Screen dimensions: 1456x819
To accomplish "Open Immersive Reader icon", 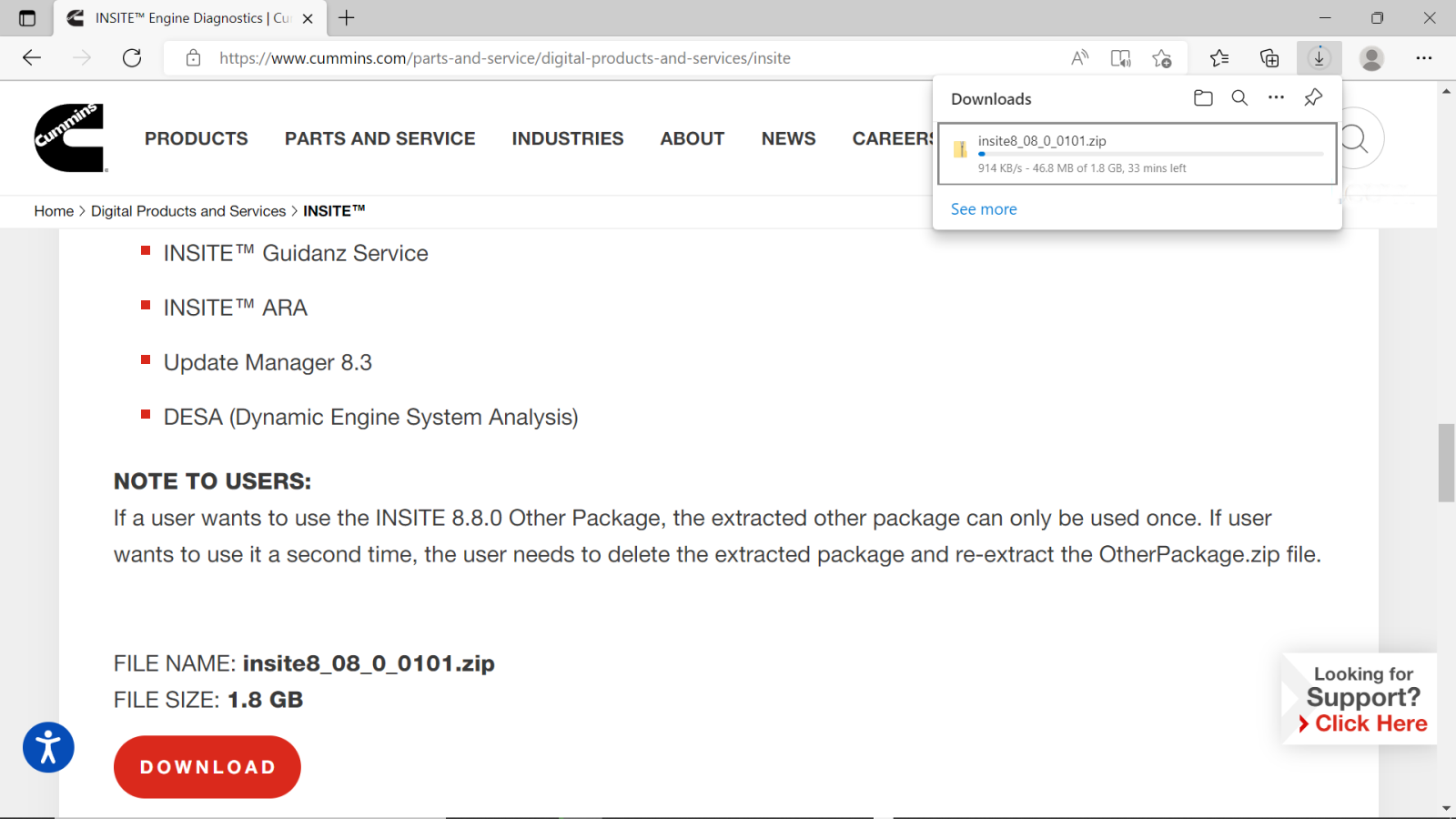I will coord(1121,58).
